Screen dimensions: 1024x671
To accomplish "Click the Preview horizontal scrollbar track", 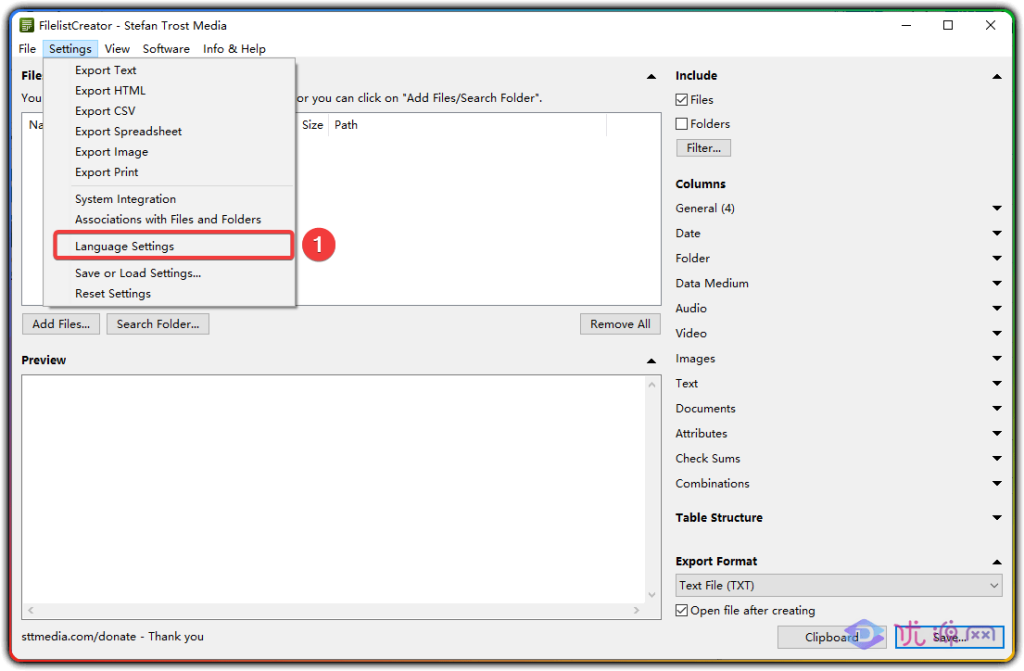I will [330, 610].
